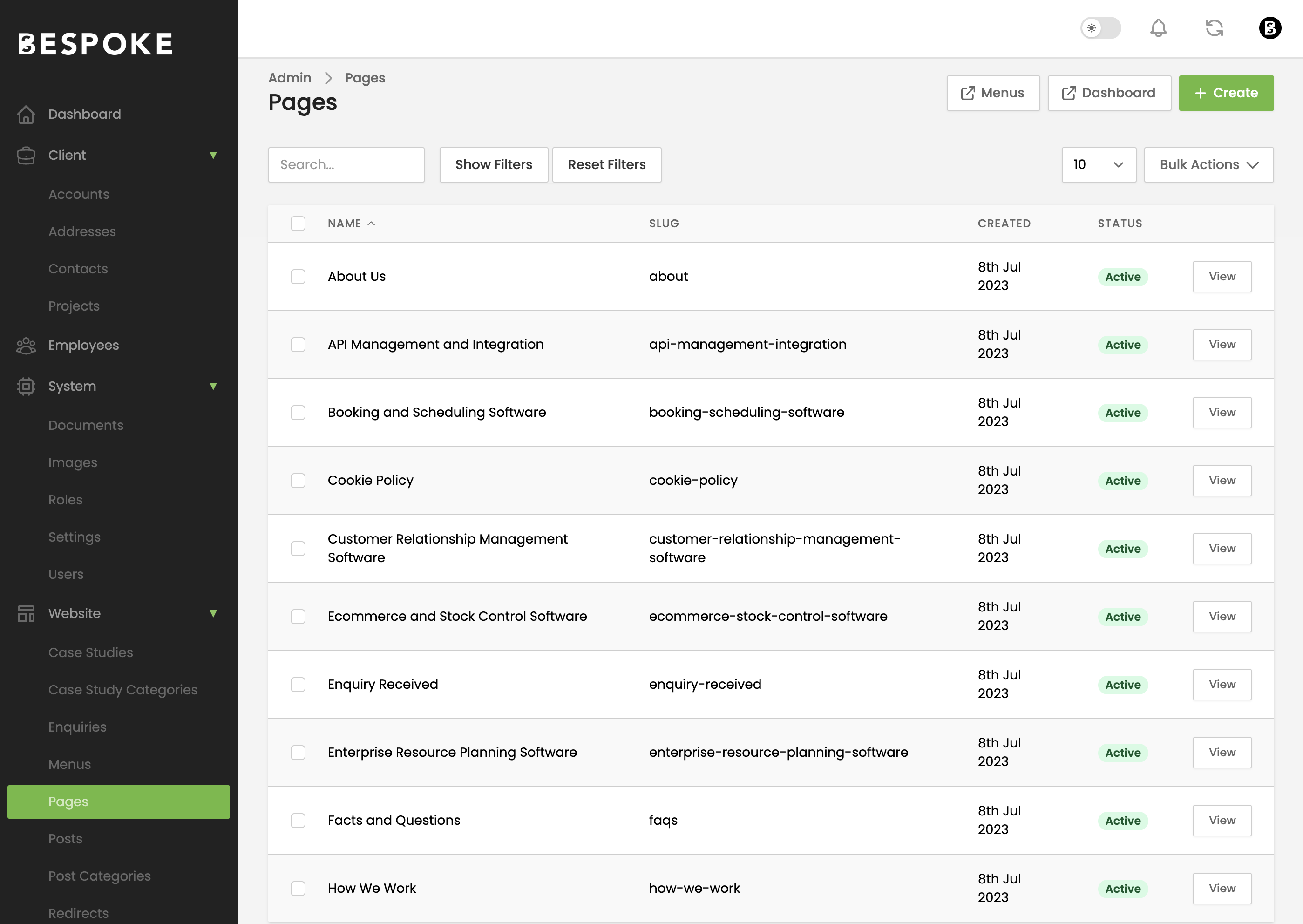View the Cookie Policy page

click(1222, 481)
